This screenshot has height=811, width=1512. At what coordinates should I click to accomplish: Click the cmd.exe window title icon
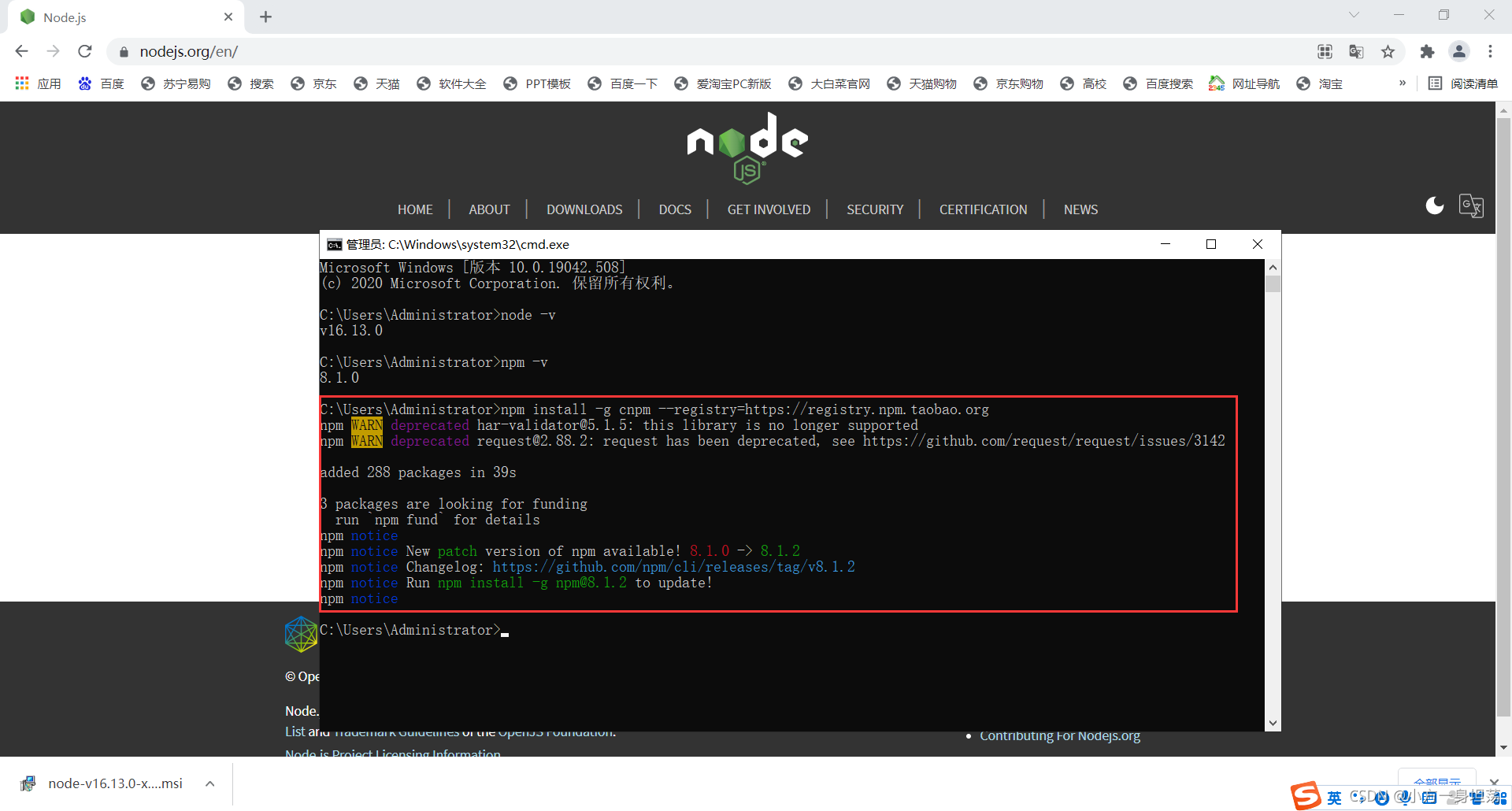[x=334, y=244]
